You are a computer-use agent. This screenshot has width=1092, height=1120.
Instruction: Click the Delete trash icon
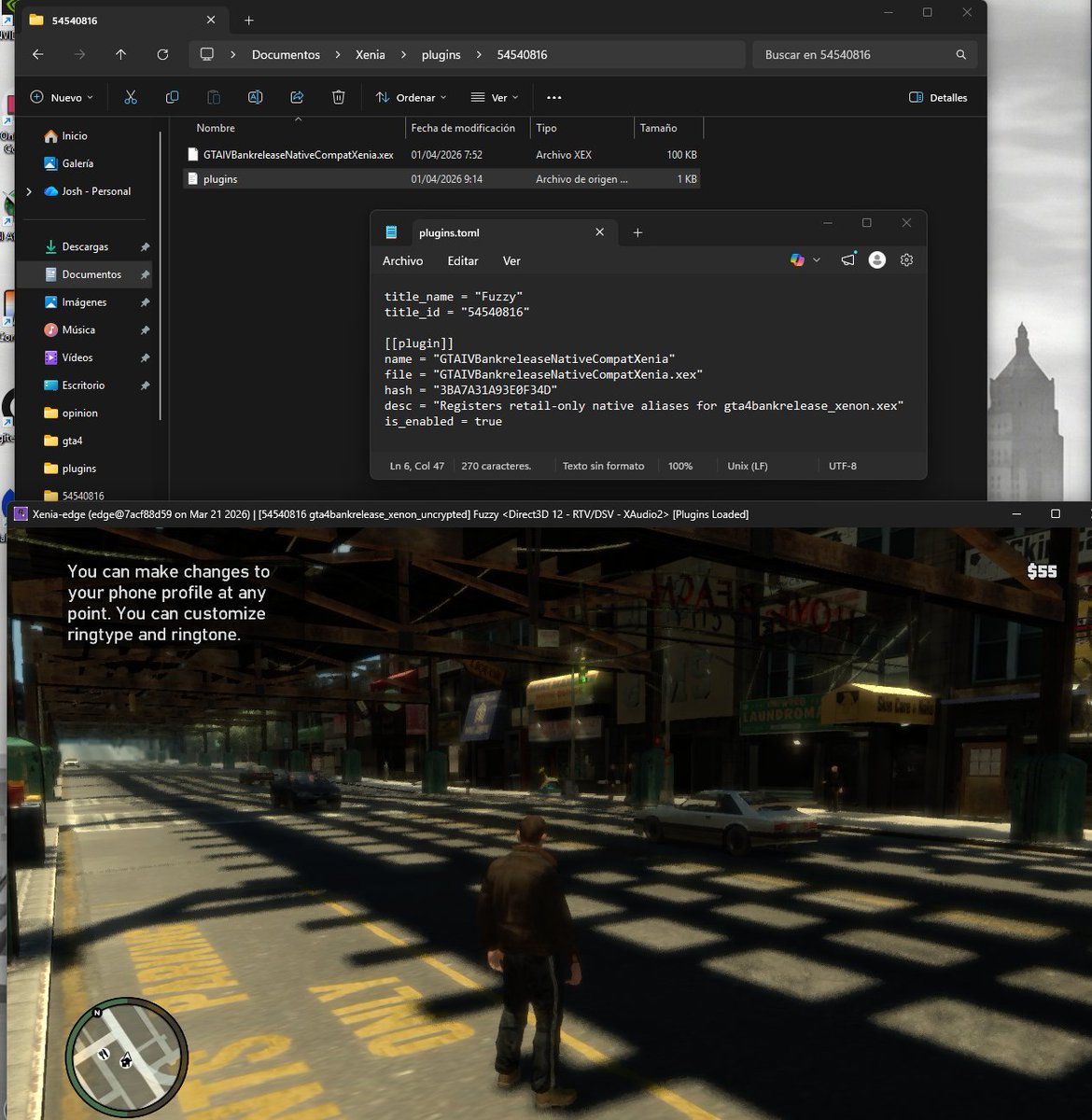[338, 97]
